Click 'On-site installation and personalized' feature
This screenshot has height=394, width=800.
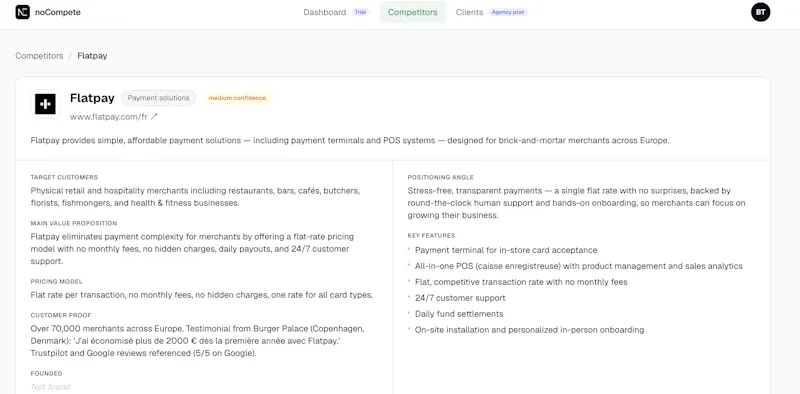pos(530,330)
